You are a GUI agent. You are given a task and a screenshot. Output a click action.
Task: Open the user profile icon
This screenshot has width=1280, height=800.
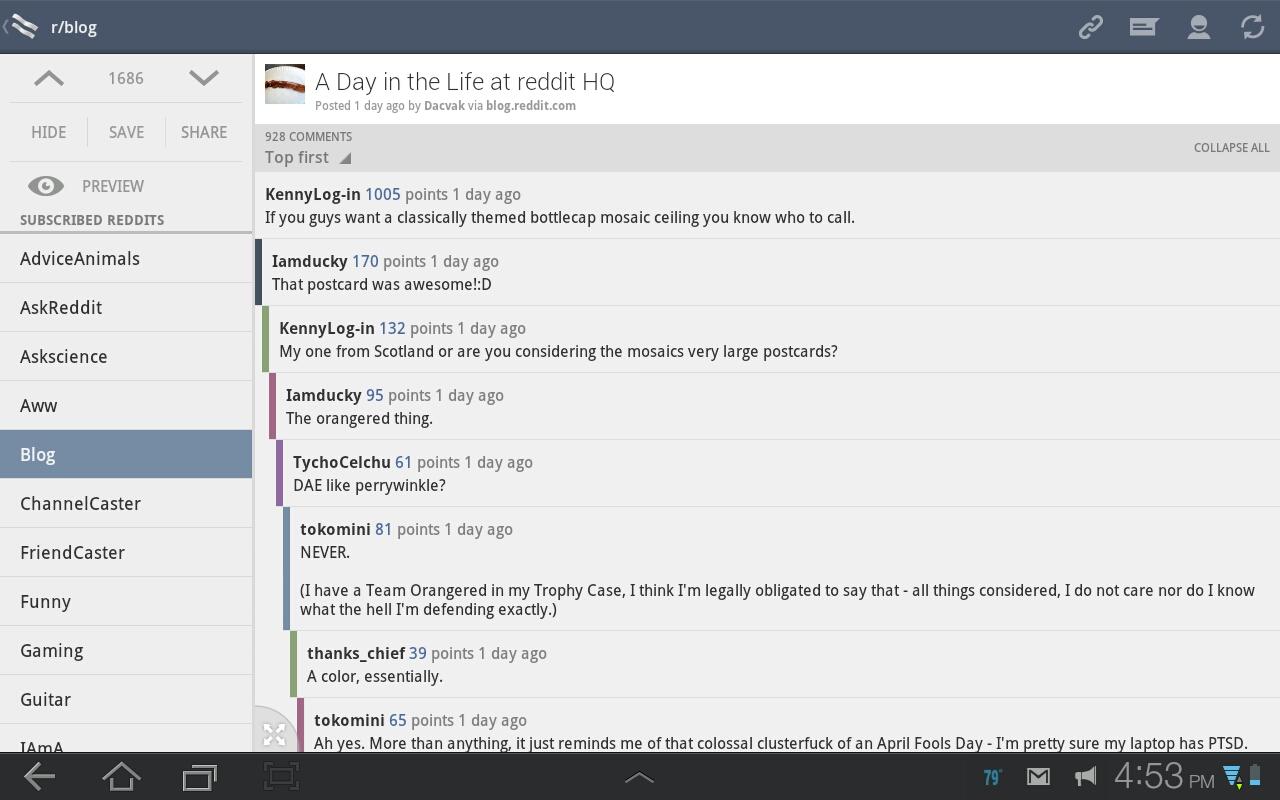click(1198, 27)
